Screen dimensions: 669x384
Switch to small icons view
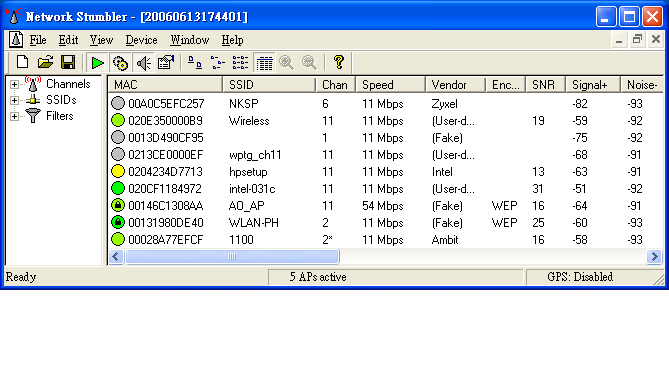(218, 63)
